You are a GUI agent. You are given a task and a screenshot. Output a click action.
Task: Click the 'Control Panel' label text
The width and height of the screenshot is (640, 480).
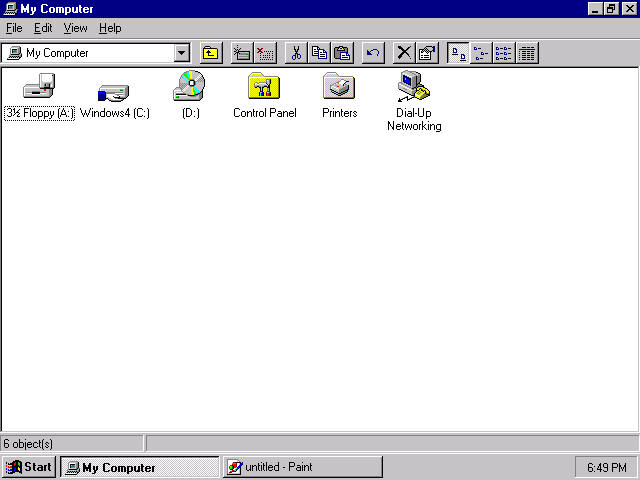tap(264, 113)
